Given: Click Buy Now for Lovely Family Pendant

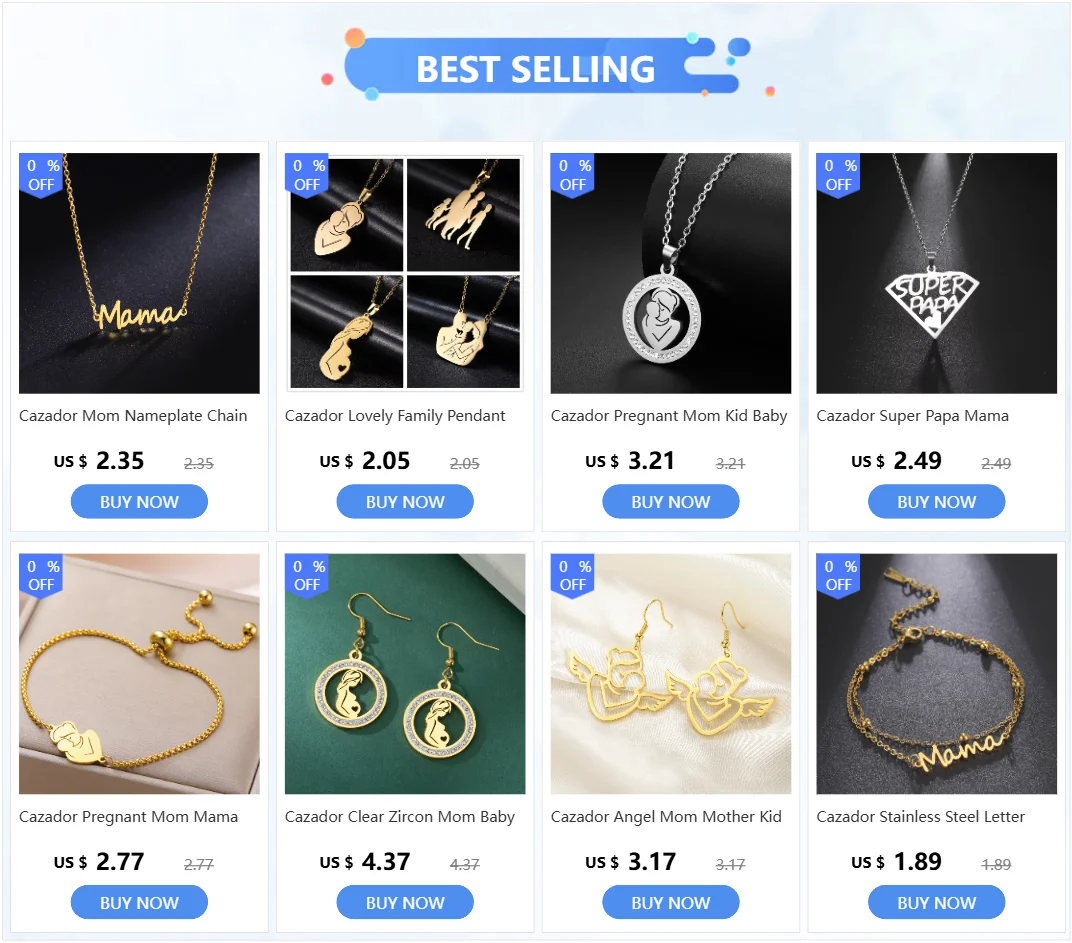Looking at the screenshot, I should point(405,502).
